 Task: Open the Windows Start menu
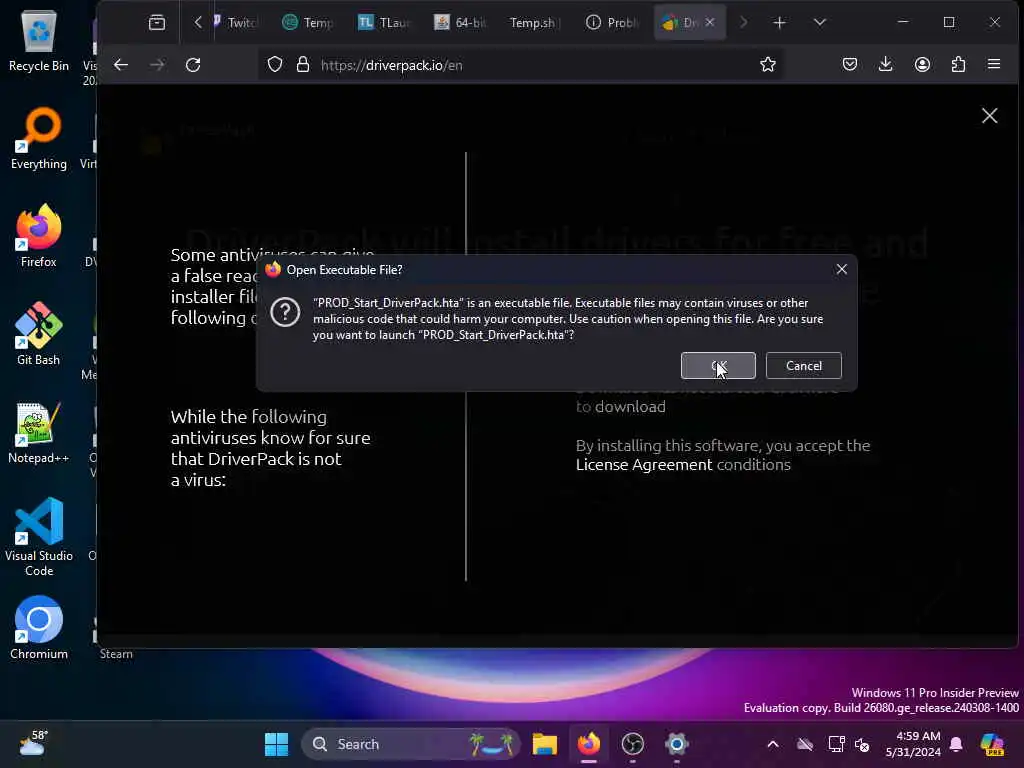[x=276, y=744]
